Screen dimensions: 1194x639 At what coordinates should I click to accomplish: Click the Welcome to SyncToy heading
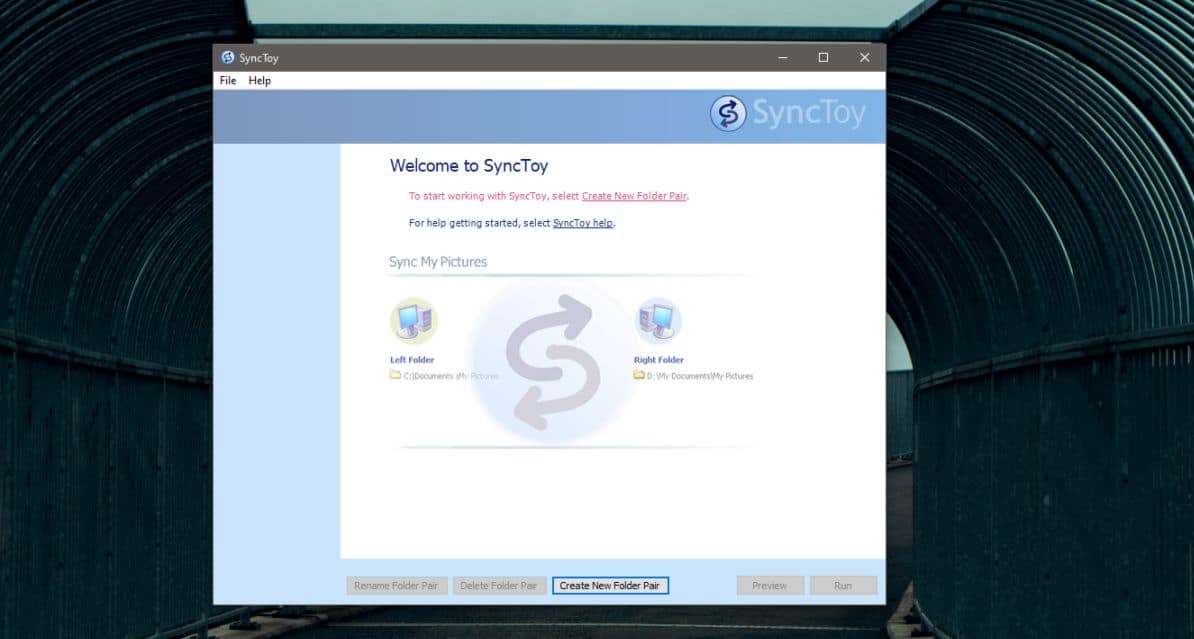469,166
